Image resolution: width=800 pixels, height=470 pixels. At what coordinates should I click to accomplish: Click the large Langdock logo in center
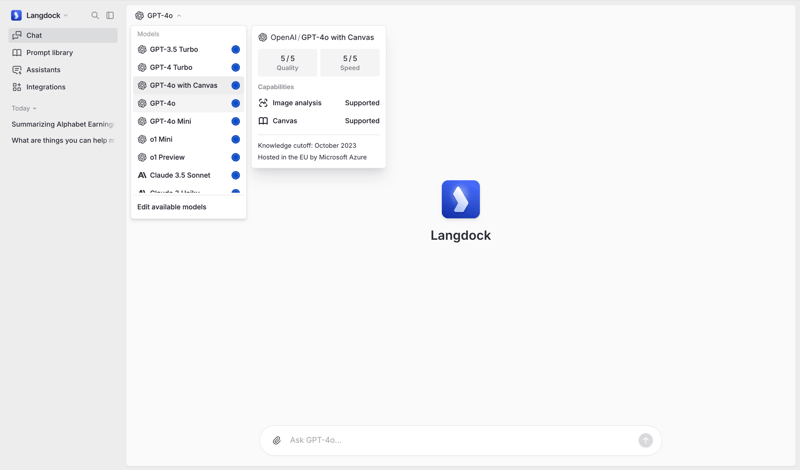coord(461,199)
